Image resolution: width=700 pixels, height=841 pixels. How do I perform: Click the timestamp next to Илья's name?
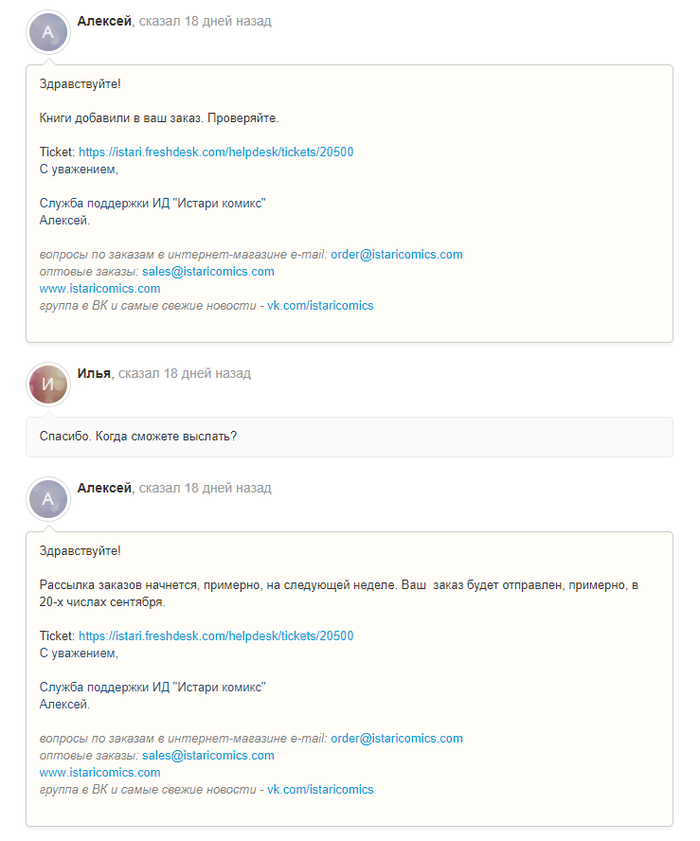[184, 374]
